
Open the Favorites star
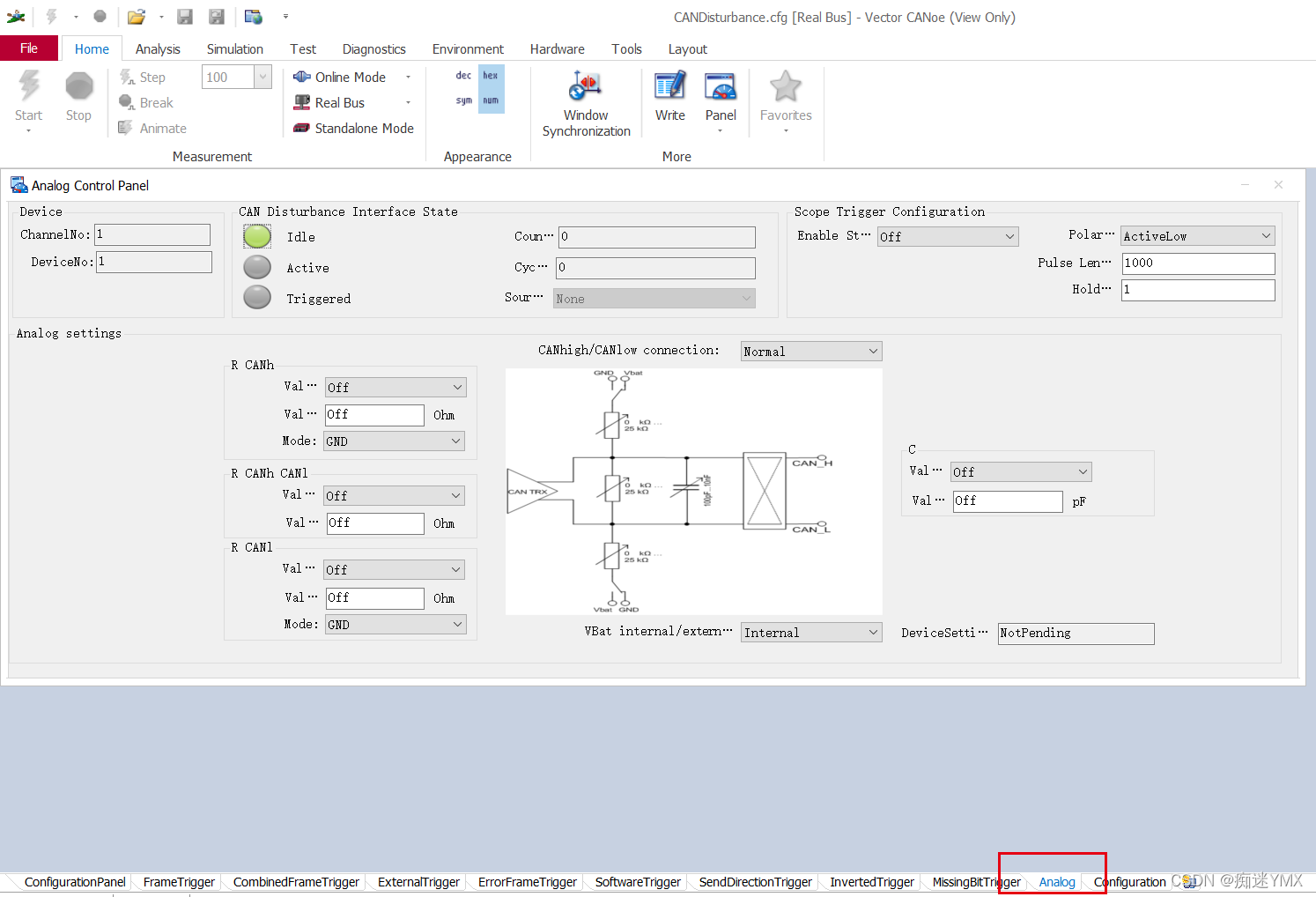coord(786,86)
